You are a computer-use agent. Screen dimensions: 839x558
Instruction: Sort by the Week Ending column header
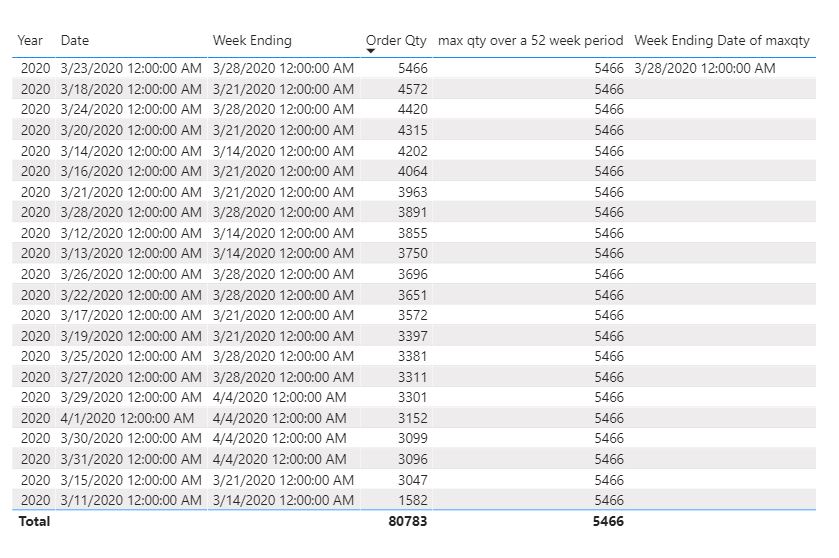252,41
